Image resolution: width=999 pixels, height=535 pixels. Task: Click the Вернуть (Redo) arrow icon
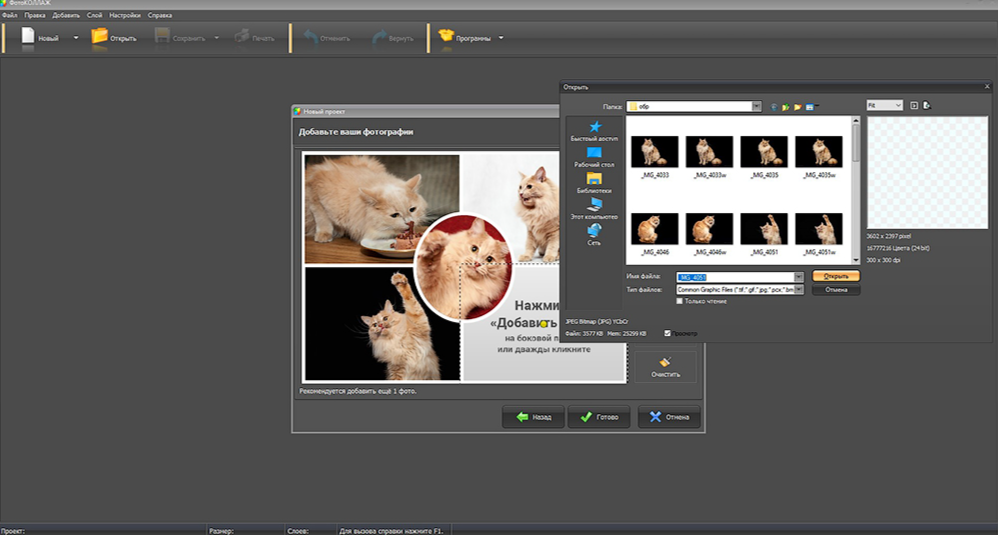[379, 37]
